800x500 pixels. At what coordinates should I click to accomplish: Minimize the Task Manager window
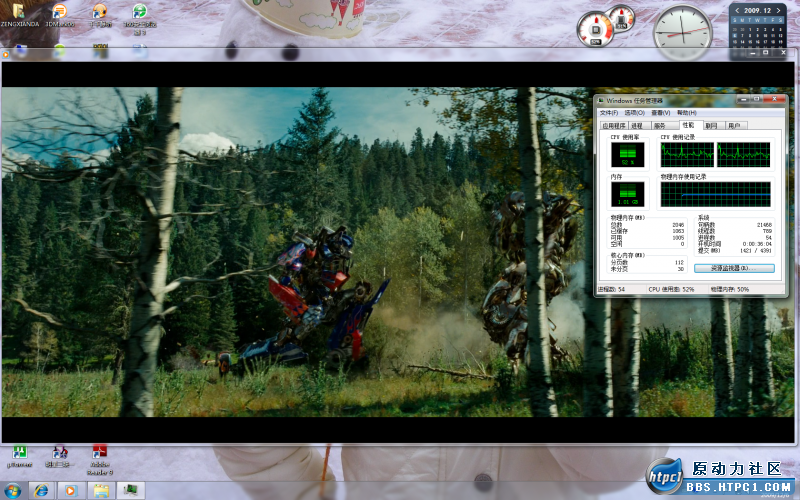(743, 99)
